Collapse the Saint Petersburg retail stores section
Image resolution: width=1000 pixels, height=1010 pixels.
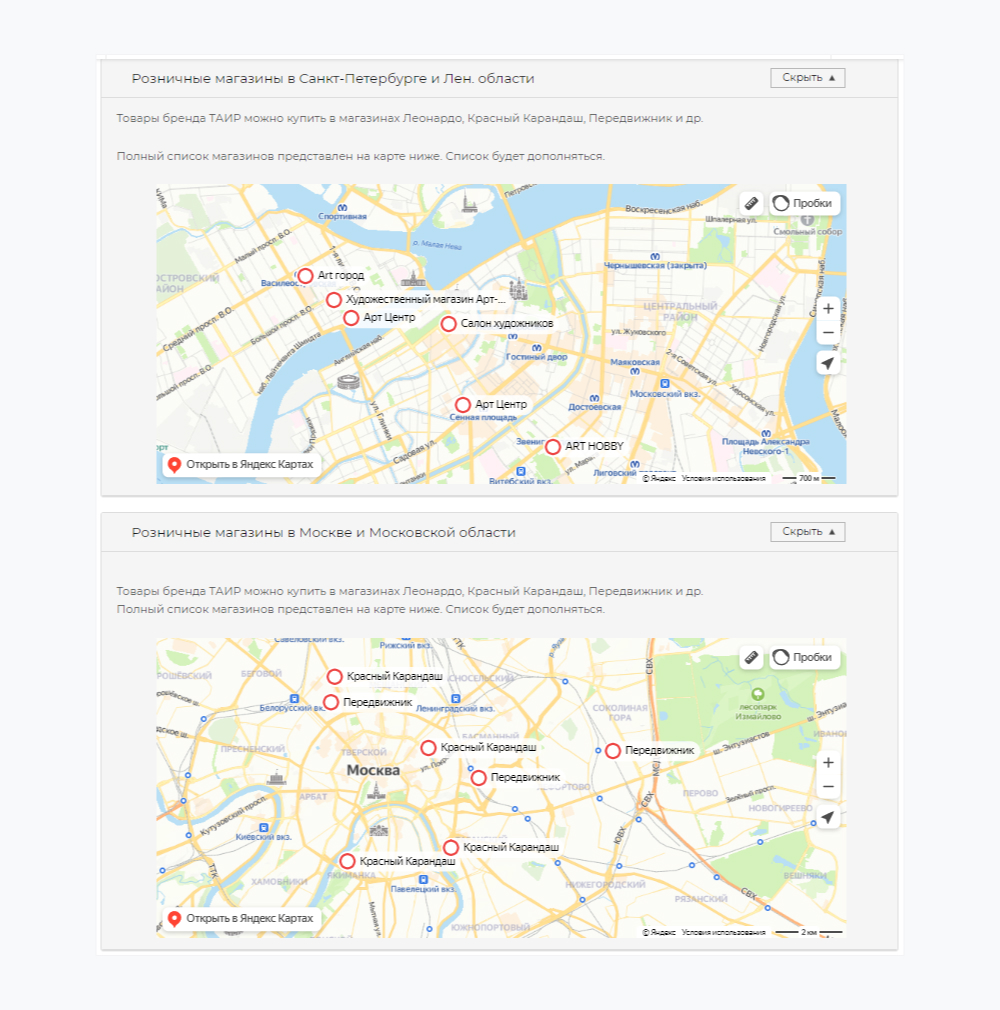point(807,78)
